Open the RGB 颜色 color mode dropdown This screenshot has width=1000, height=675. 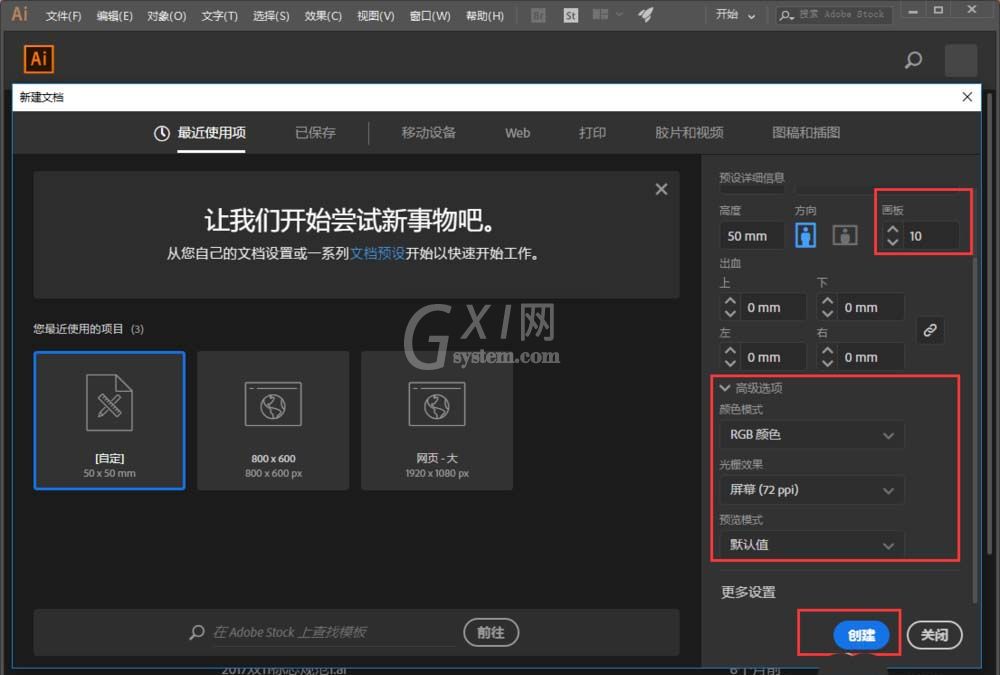[x=812, y=435]
